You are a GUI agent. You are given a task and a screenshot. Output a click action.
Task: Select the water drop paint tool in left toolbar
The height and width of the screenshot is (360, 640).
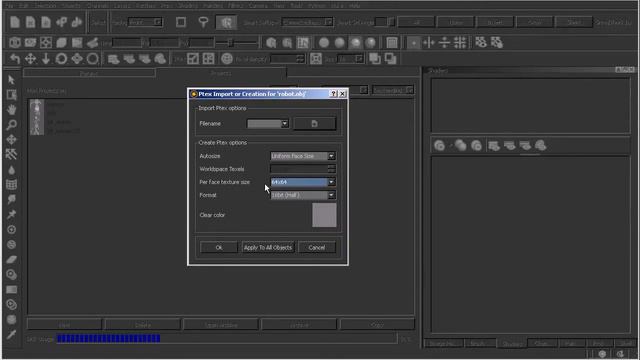coord(11,170)
